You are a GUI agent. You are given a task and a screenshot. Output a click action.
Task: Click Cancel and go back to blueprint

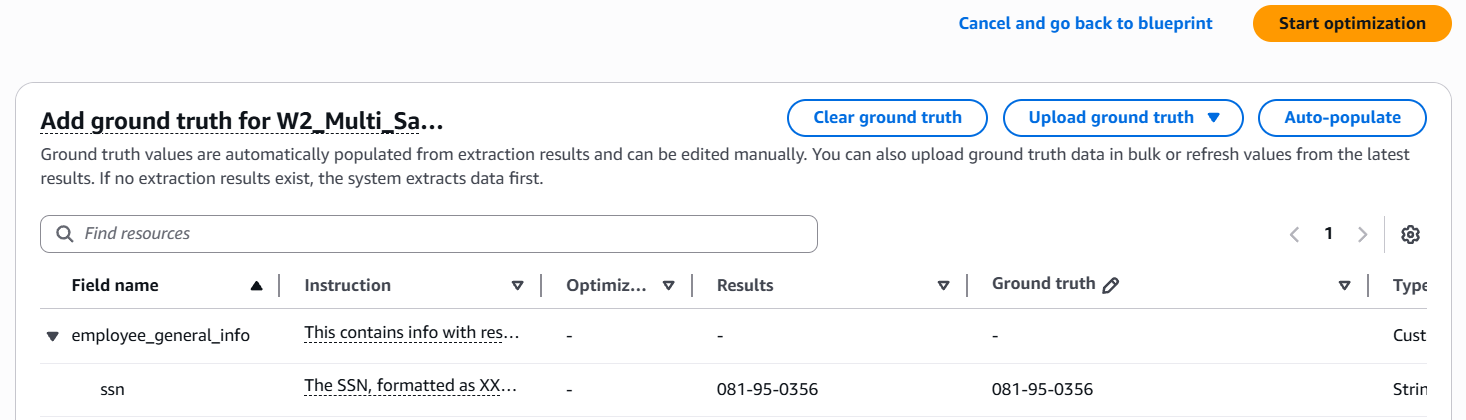coord(1085,23)
